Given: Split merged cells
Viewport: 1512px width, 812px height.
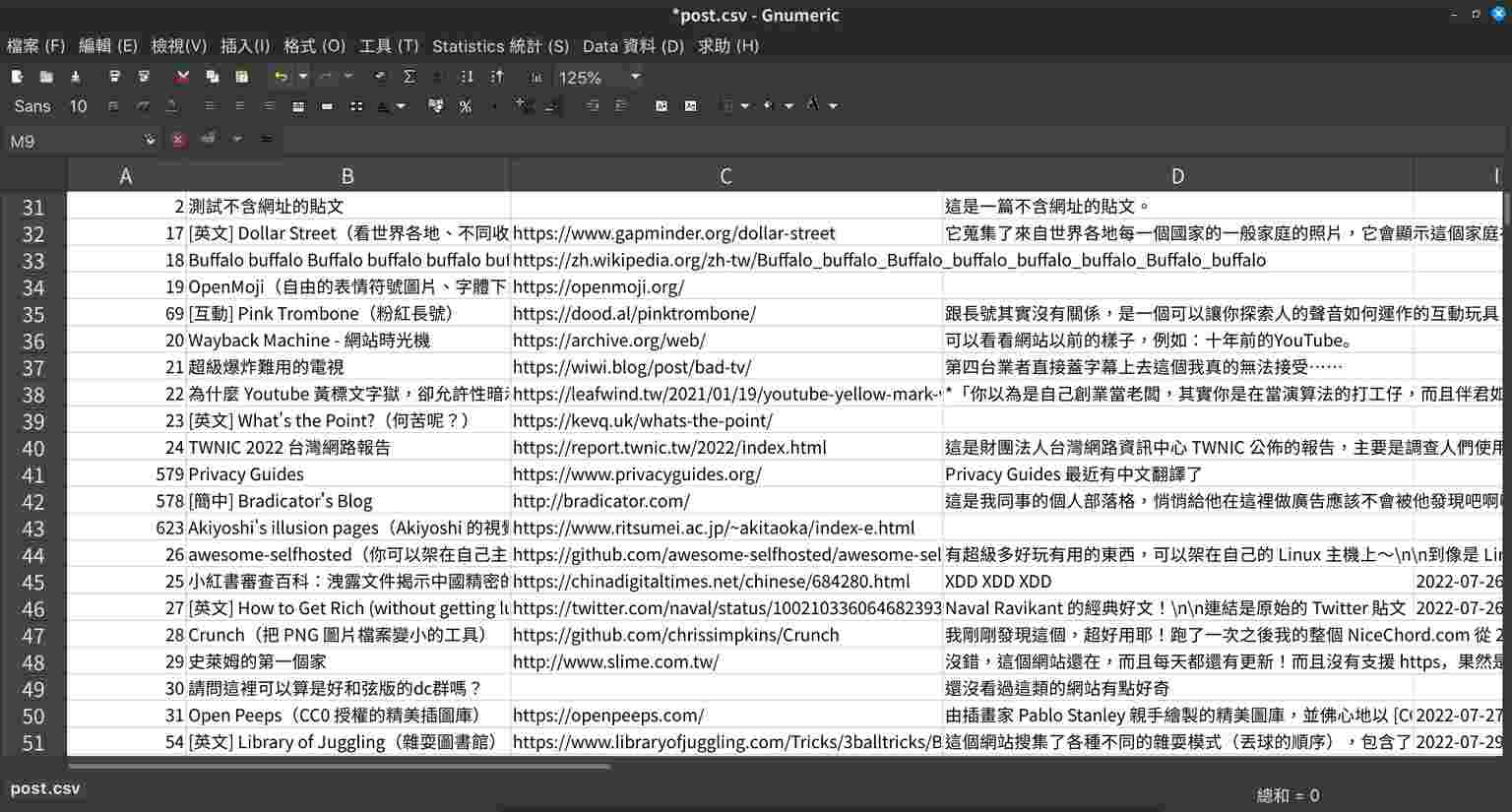Looking at the screenshot, I should click(356, 106).
